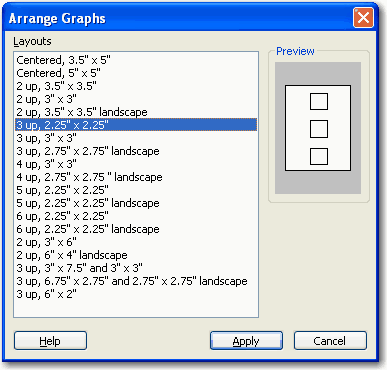Select the highlighted 3 up, 2.25" x 2.25" layout
387x370 pixels.
[136, 125]
